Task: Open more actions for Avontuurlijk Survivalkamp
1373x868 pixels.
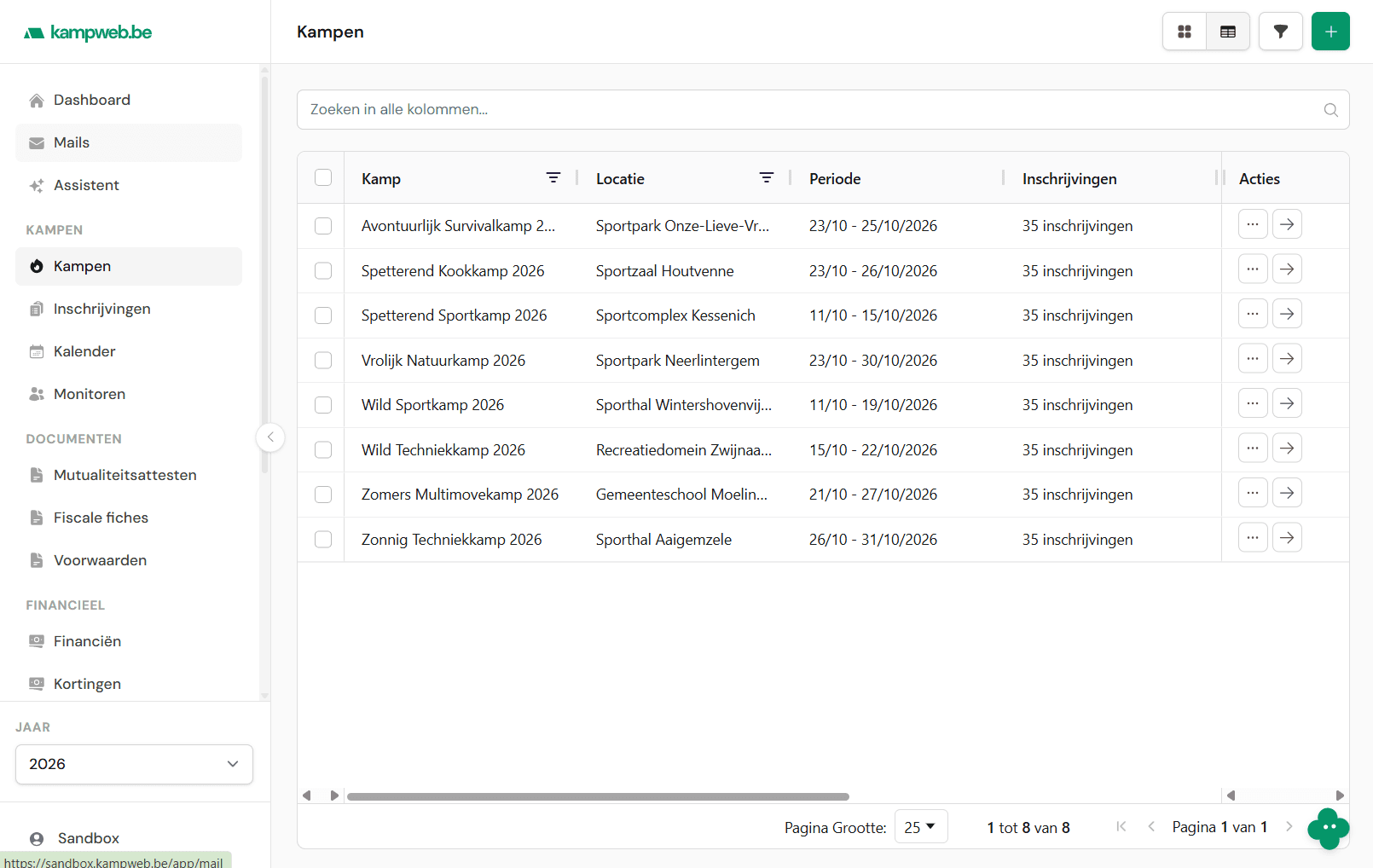Action: (1253, 224)
